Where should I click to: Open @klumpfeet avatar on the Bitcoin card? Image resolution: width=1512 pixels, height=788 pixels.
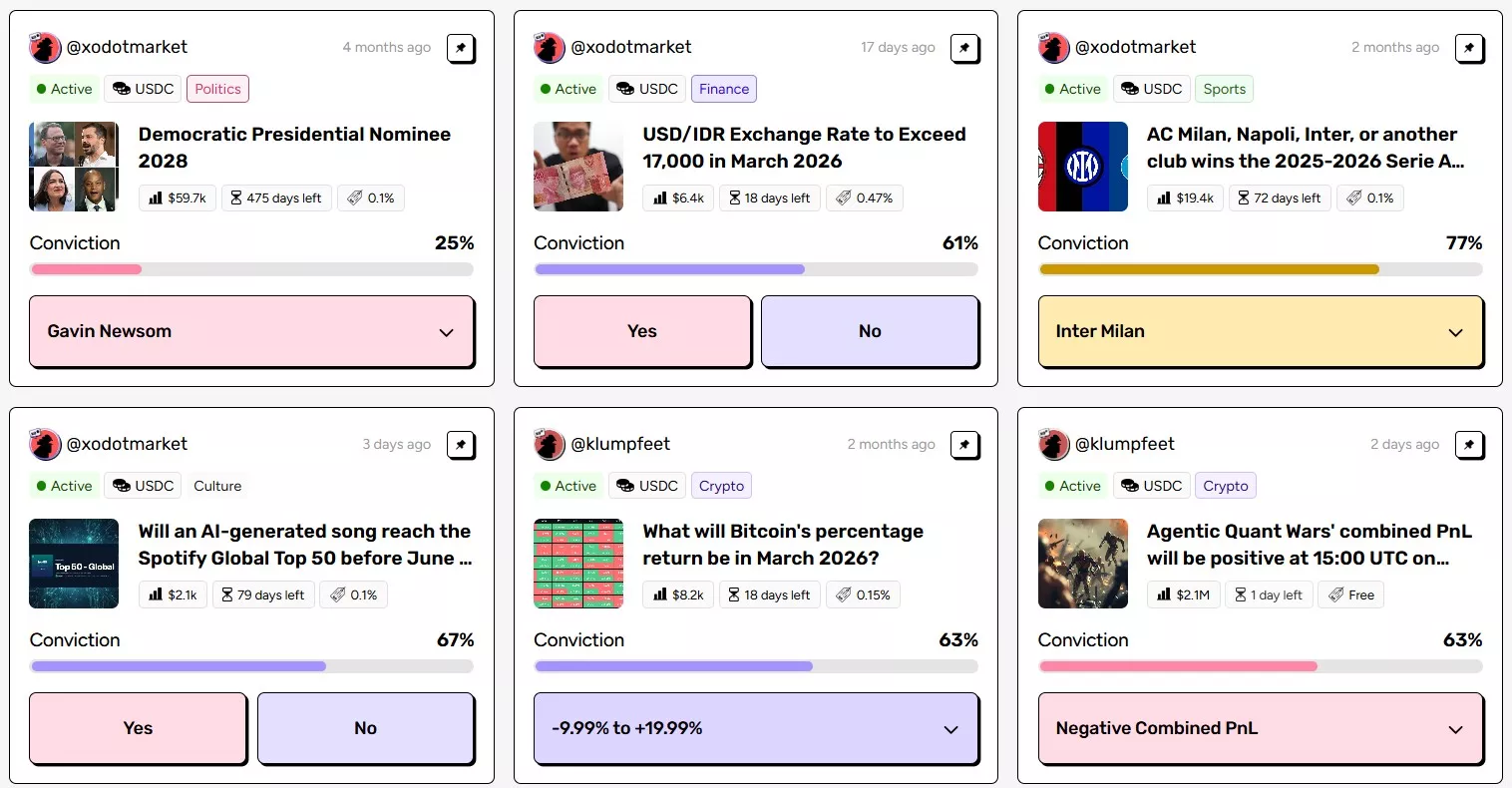click(x=550, y=444)
